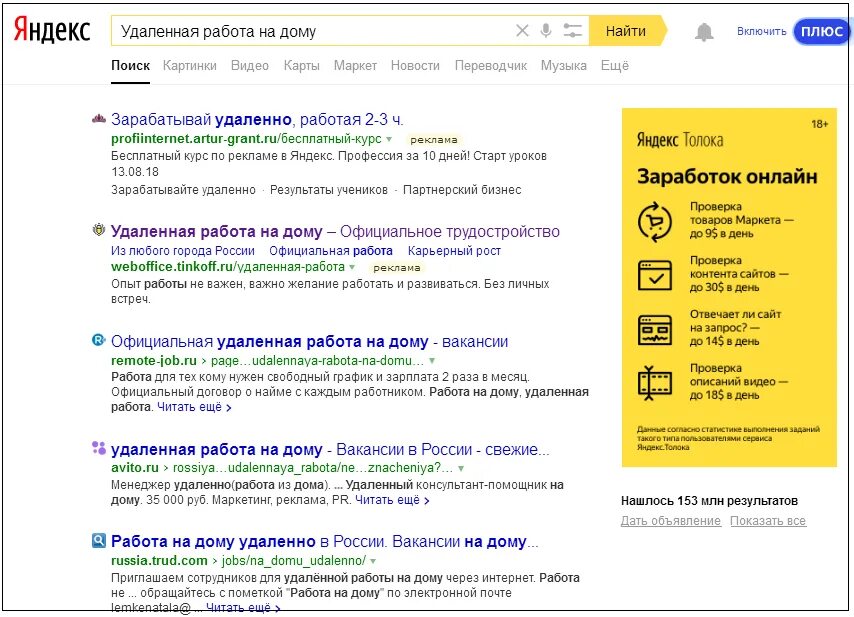This screenshot has width=854, height=617.
Task: Click реклама label under Tinkoff result
Action: (x=396, y=268)
